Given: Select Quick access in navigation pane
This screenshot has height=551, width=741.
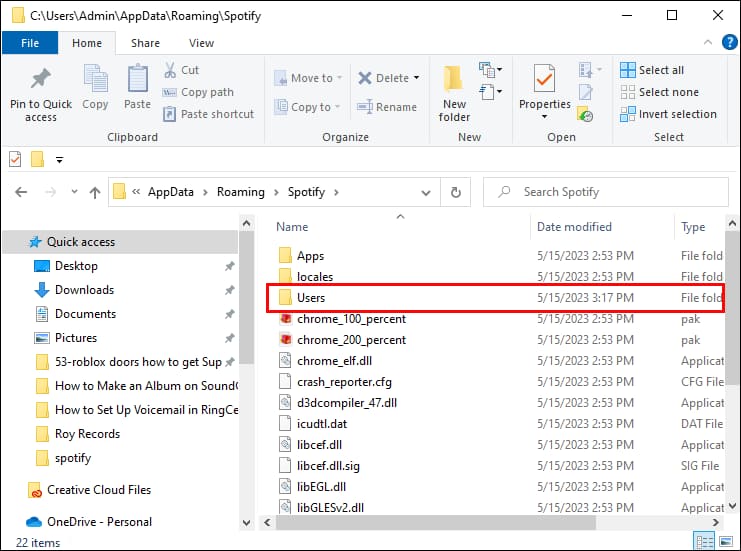Looking at the screenshot, I should coord(120,242).
